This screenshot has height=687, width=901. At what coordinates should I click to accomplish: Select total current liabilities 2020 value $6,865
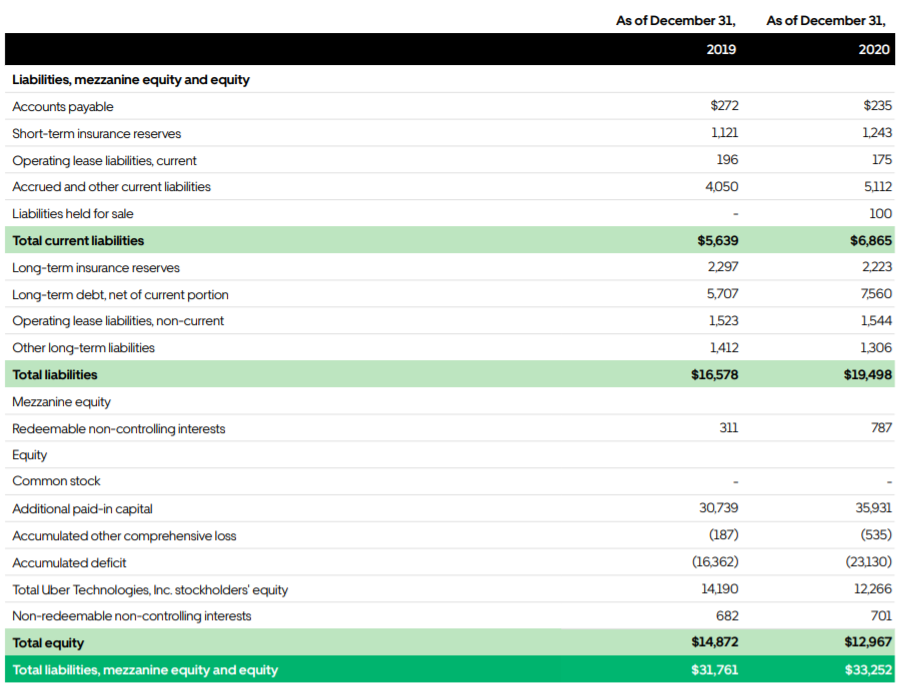tap(871, 241)
